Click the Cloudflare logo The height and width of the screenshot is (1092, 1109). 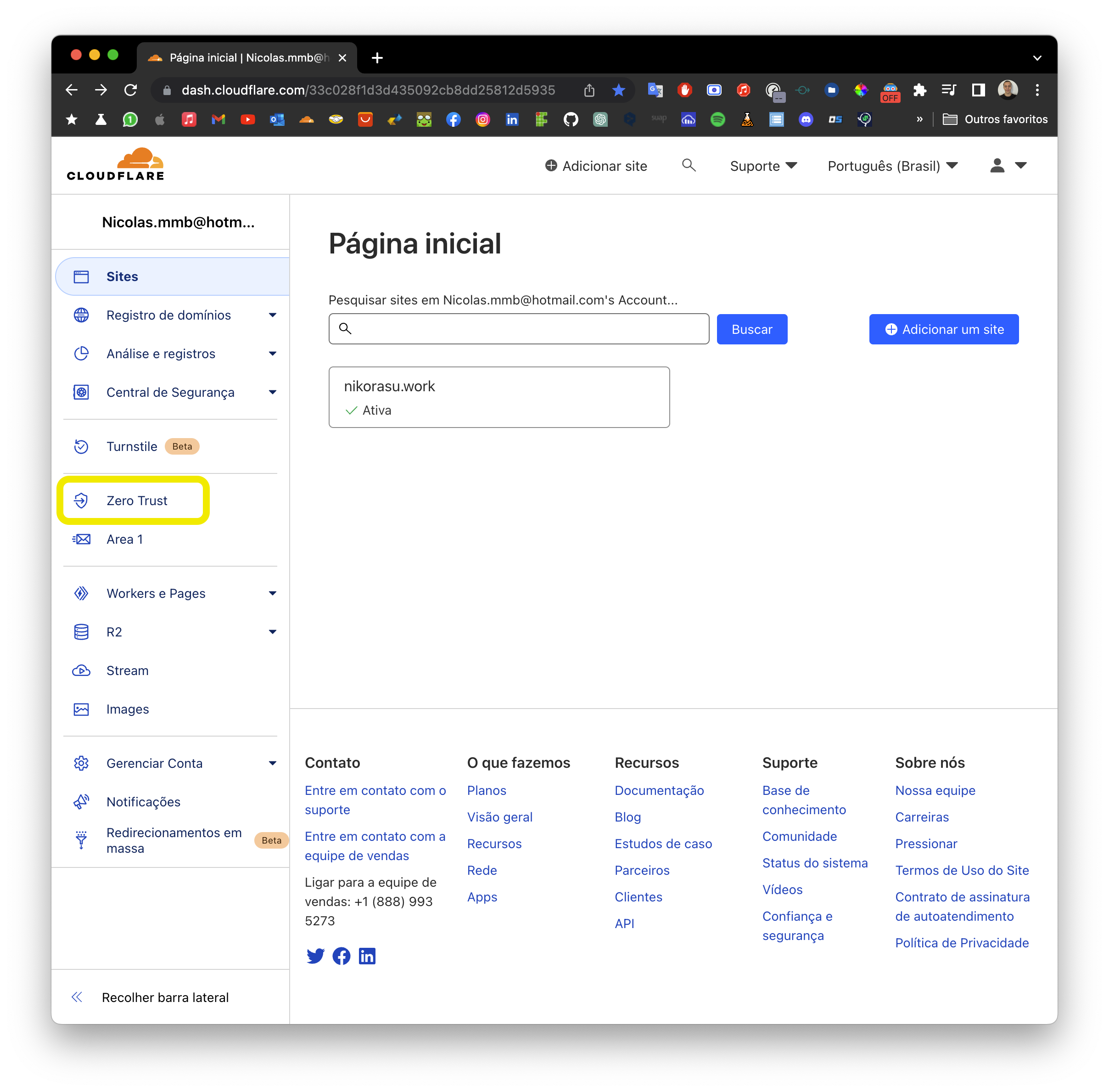115,164
